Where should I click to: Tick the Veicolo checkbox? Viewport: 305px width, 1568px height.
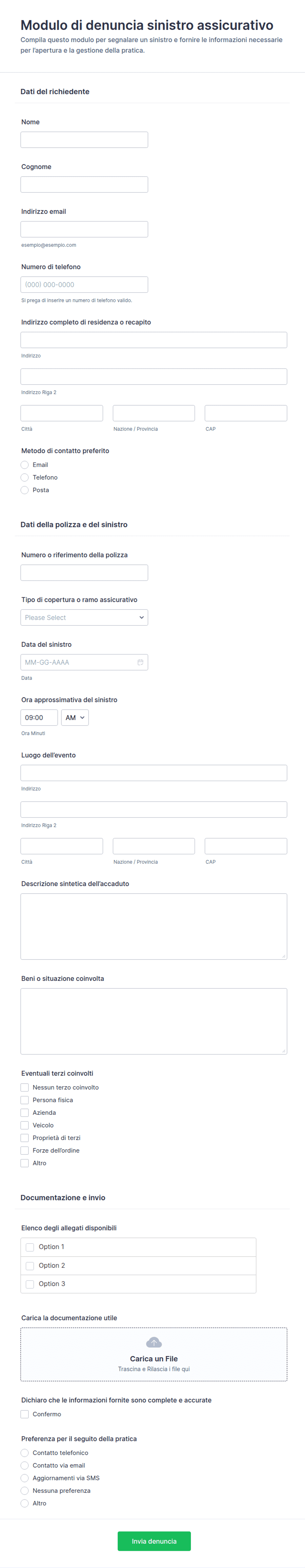(x=25, y=1126)
